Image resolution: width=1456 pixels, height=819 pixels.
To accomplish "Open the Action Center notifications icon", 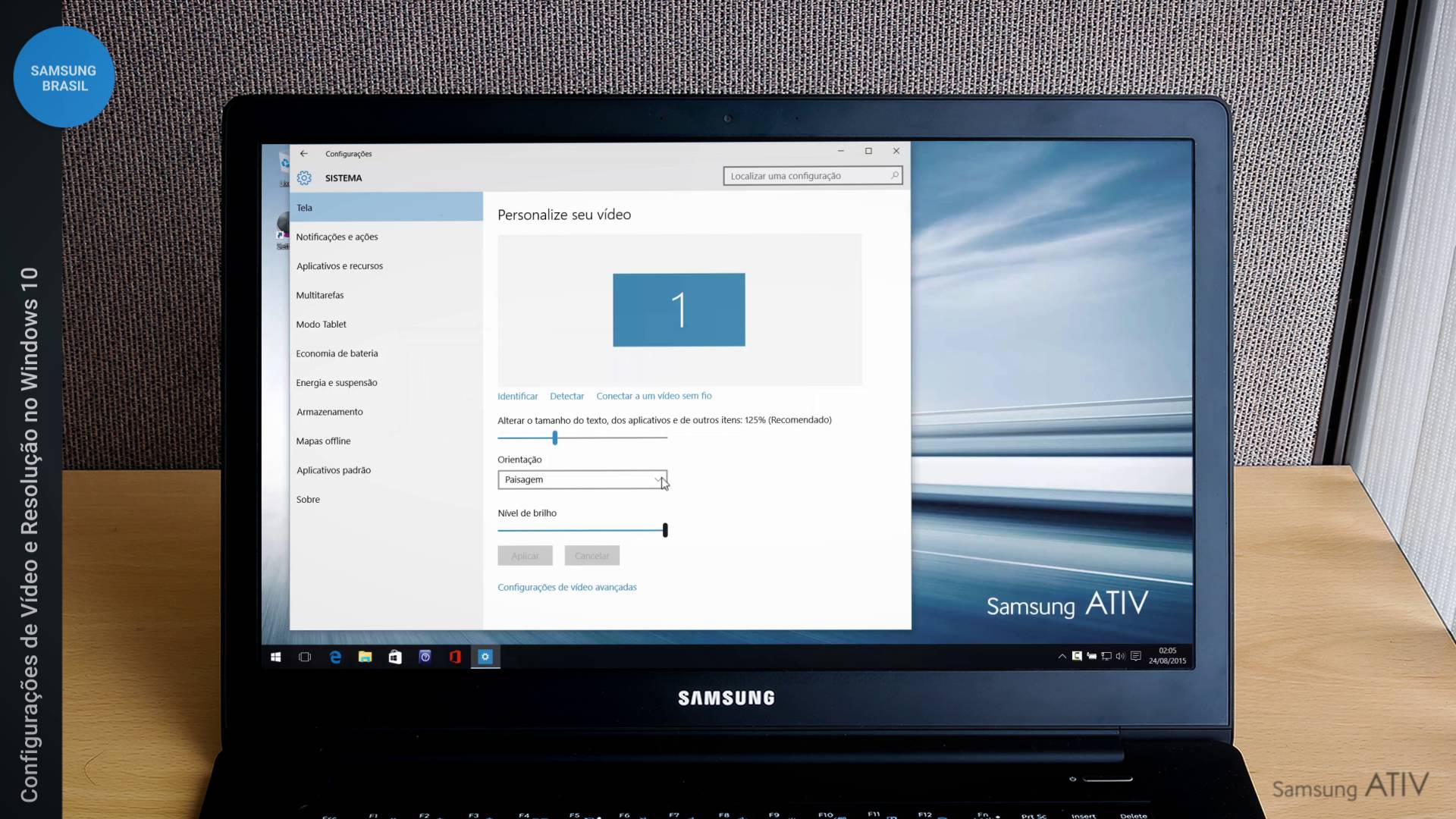I will pyautogui.click(x=1135, y=657).
